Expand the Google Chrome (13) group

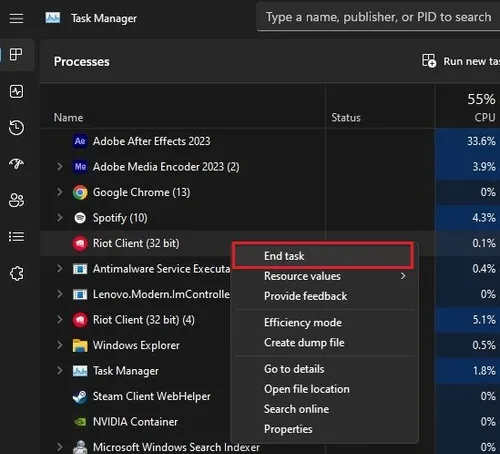[60, 192]
